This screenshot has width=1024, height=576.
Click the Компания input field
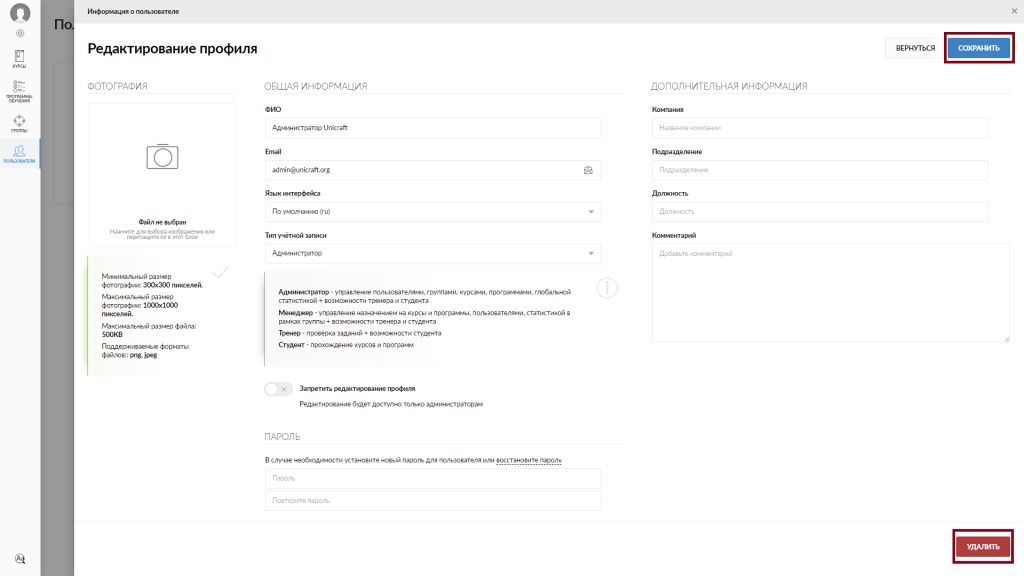(820, 128)
